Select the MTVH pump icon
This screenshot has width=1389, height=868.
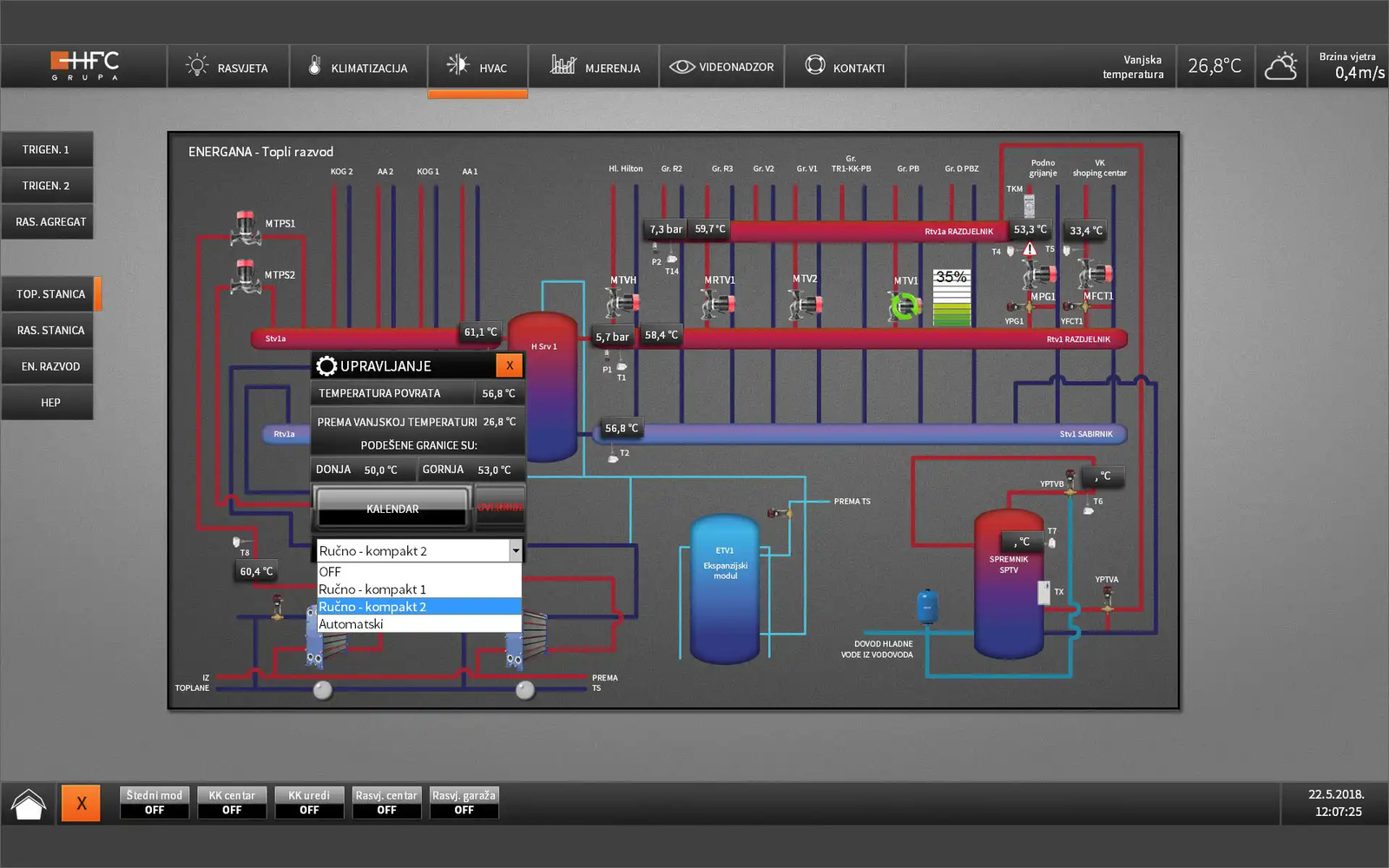[622, 303]
